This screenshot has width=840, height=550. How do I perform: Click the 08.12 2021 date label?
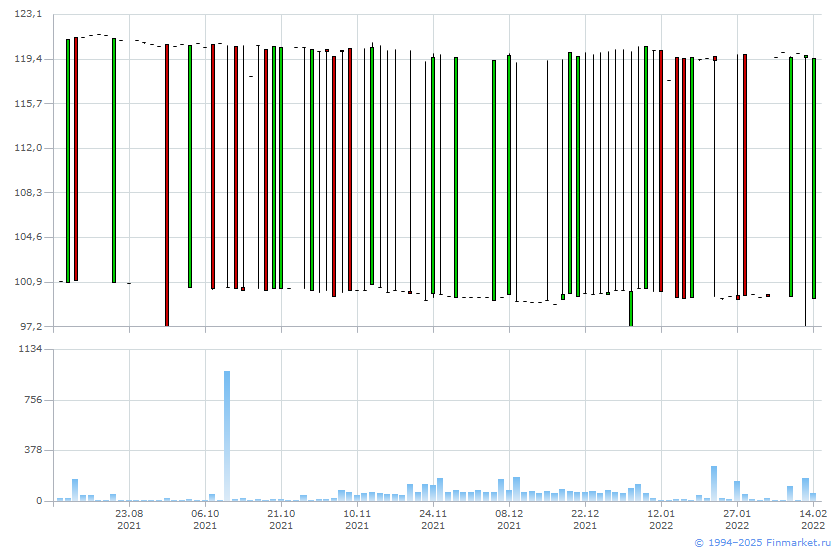point(509,519)
